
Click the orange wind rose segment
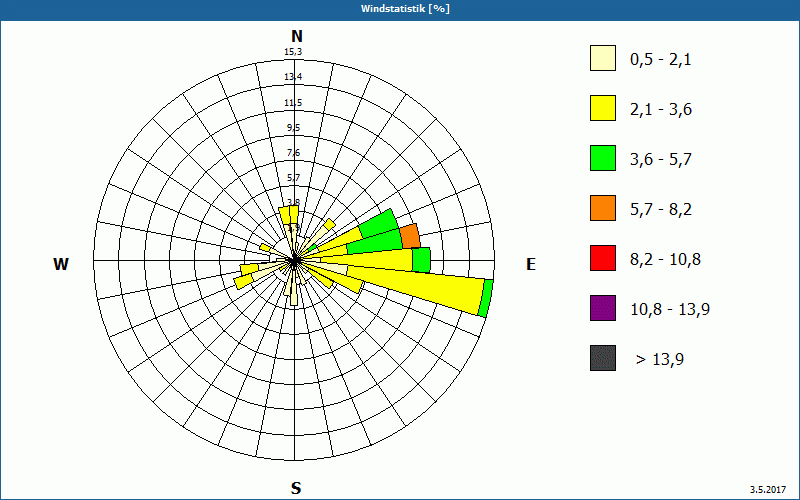tap(410, 236)
